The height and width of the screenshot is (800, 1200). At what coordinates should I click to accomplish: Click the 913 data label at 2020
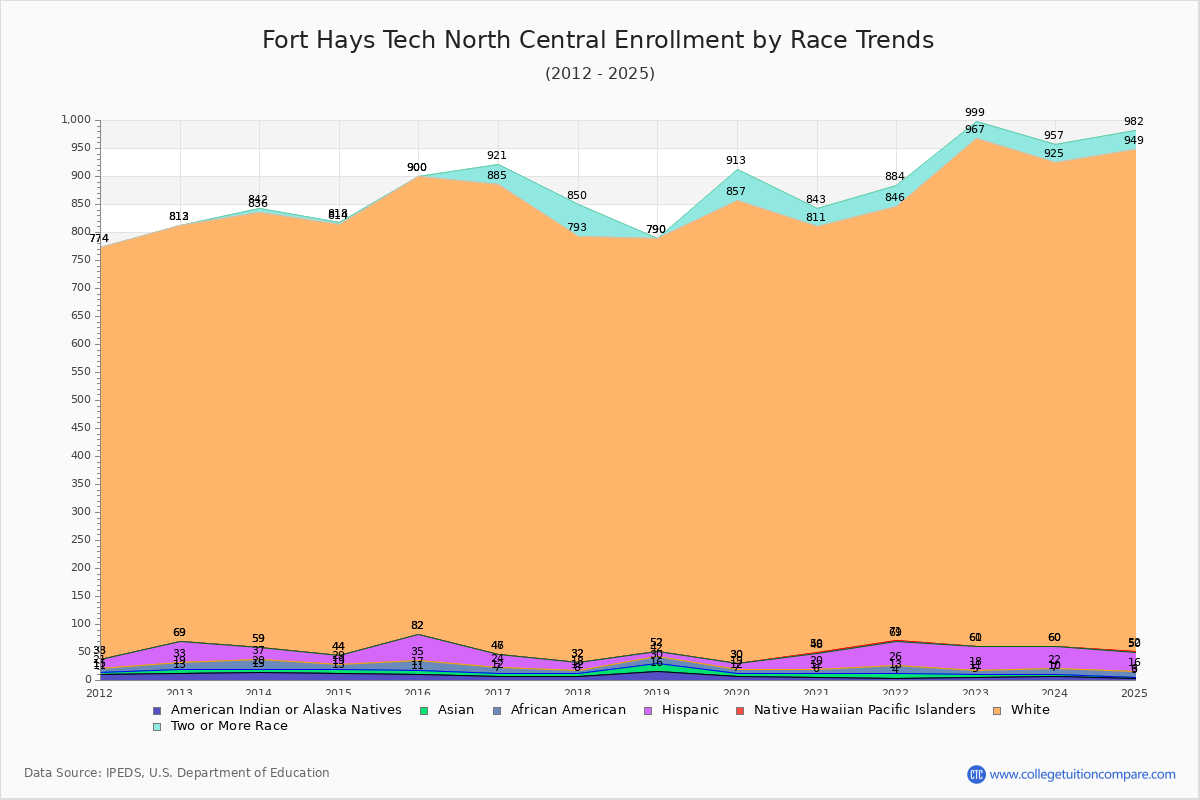coord(736,160)
